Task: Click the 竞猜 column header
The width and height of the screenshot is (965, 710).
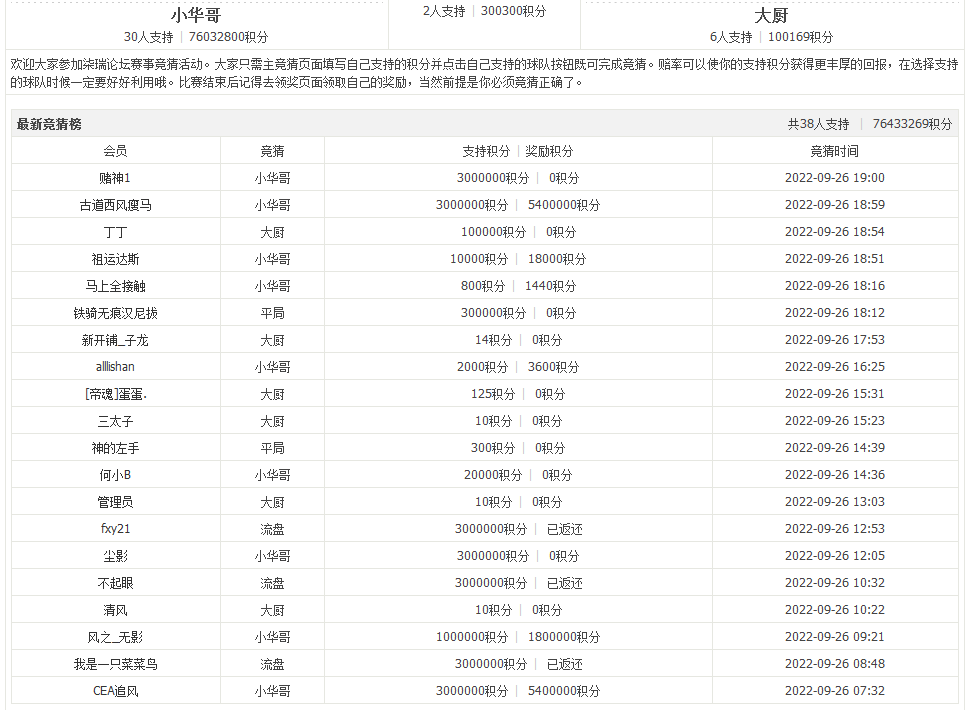Action: pyautogui.click(x=271, y=149)
